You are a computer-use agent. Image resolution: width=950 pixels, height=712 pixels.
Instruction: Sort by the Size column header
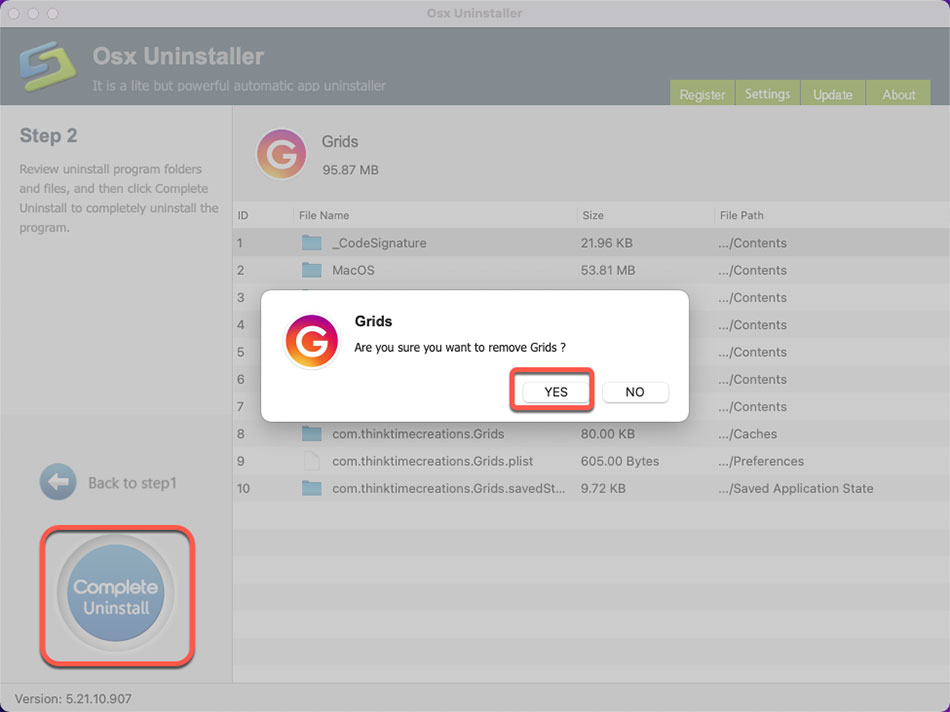tap(593, 215)
